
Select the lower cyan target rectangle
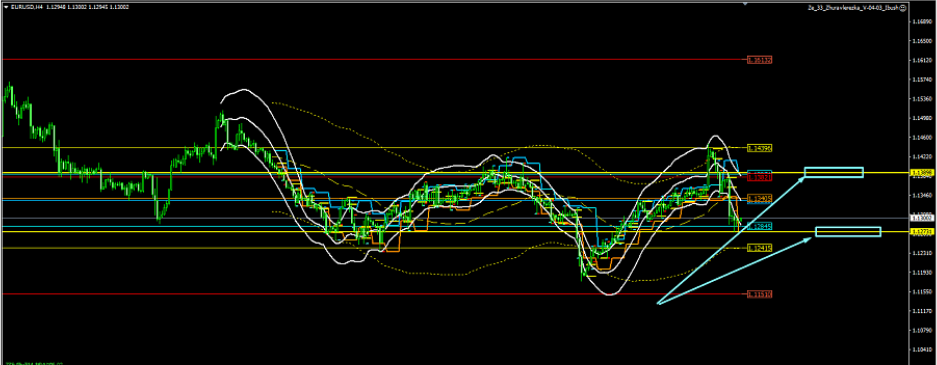848,232
